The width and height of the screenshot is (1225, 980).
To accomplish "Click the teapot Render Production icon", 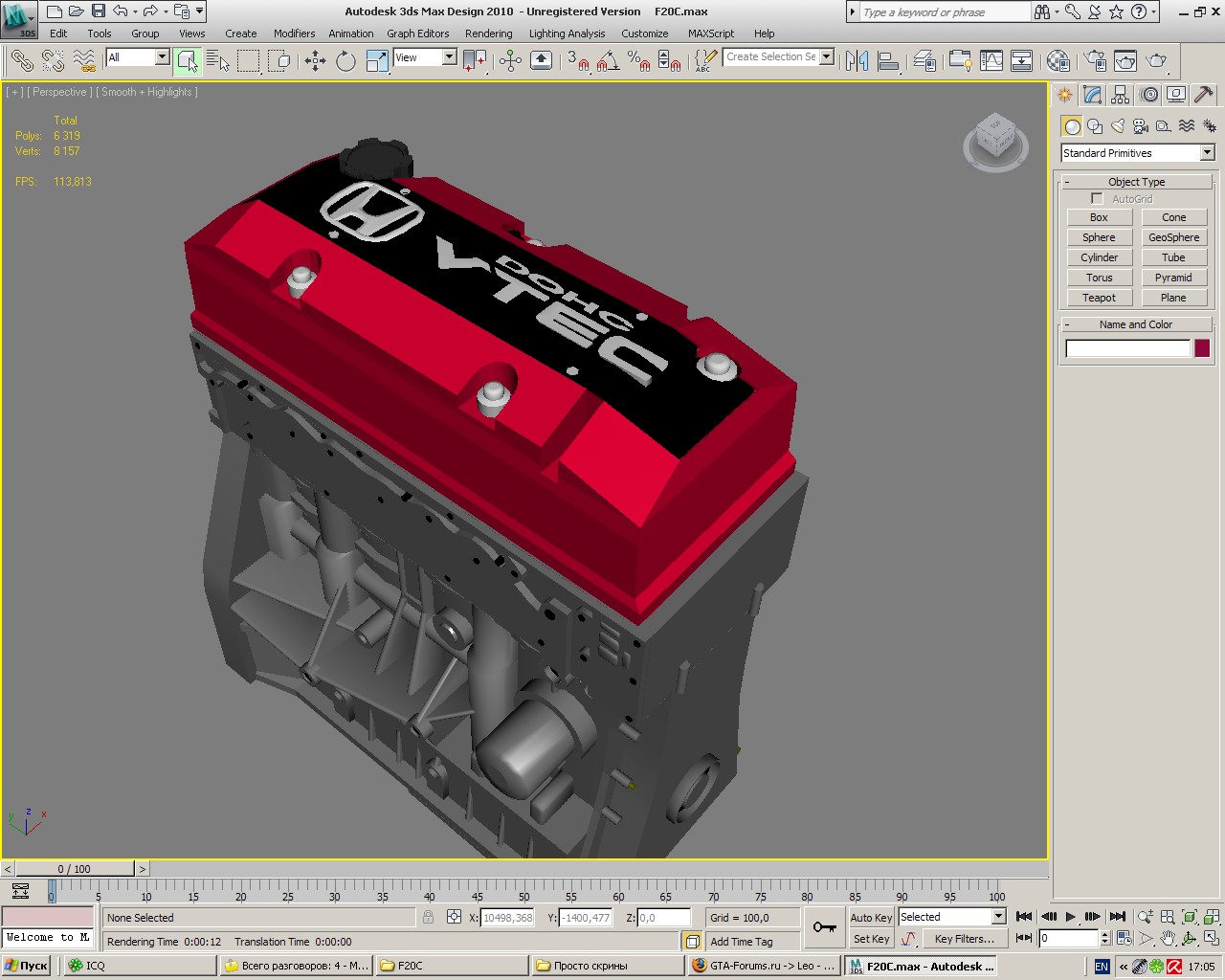I will [x=1156, y=61].
